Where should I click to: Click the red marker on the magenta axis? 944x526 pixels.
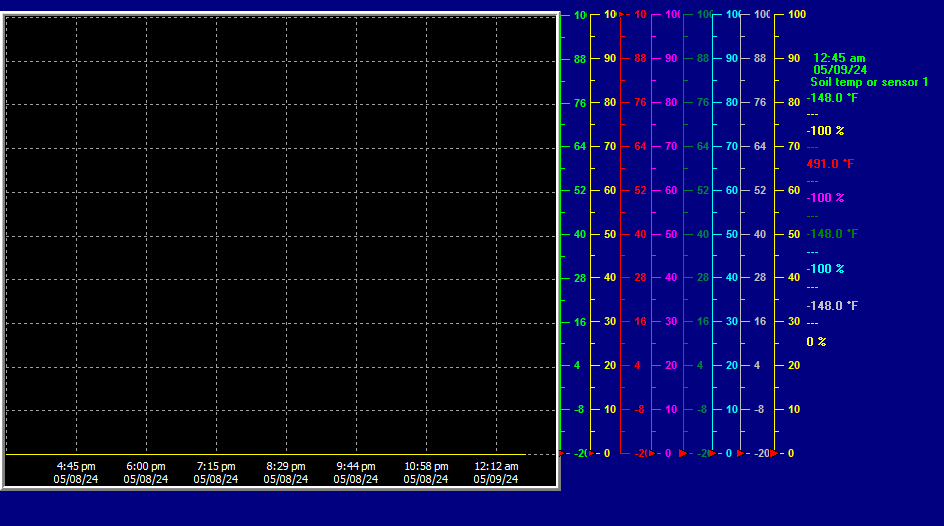[x=652, y=453]
